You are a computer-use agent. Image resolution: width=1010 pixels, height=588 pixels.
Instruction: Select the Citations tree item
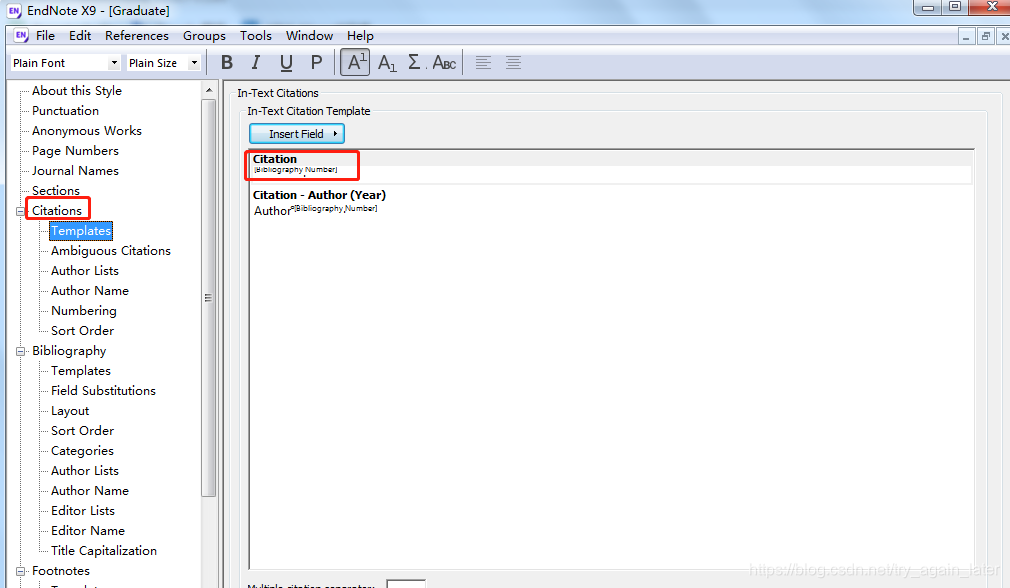tap(57, 211)
